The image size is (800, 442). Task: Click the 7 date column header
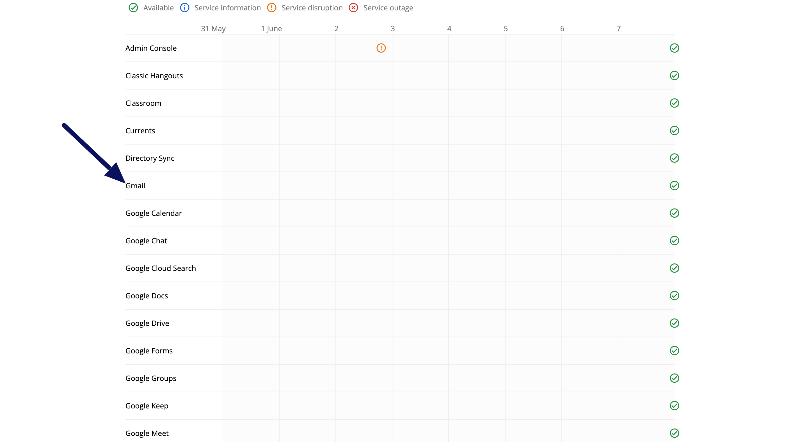click(x=618, y=29)
